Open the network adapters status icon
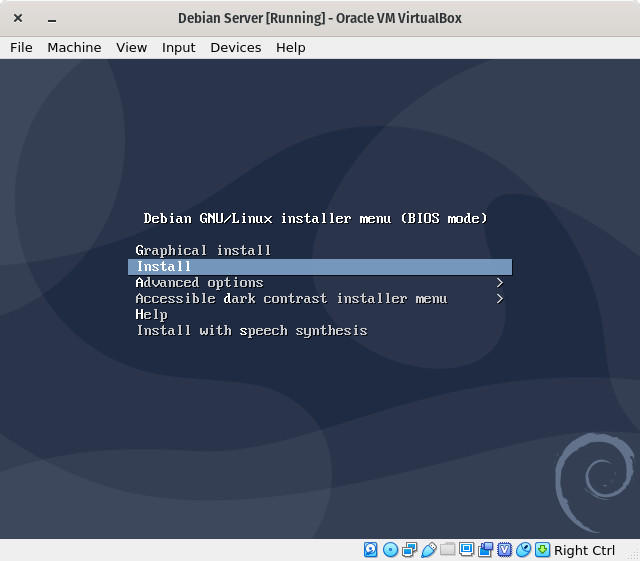 [409, 550]
